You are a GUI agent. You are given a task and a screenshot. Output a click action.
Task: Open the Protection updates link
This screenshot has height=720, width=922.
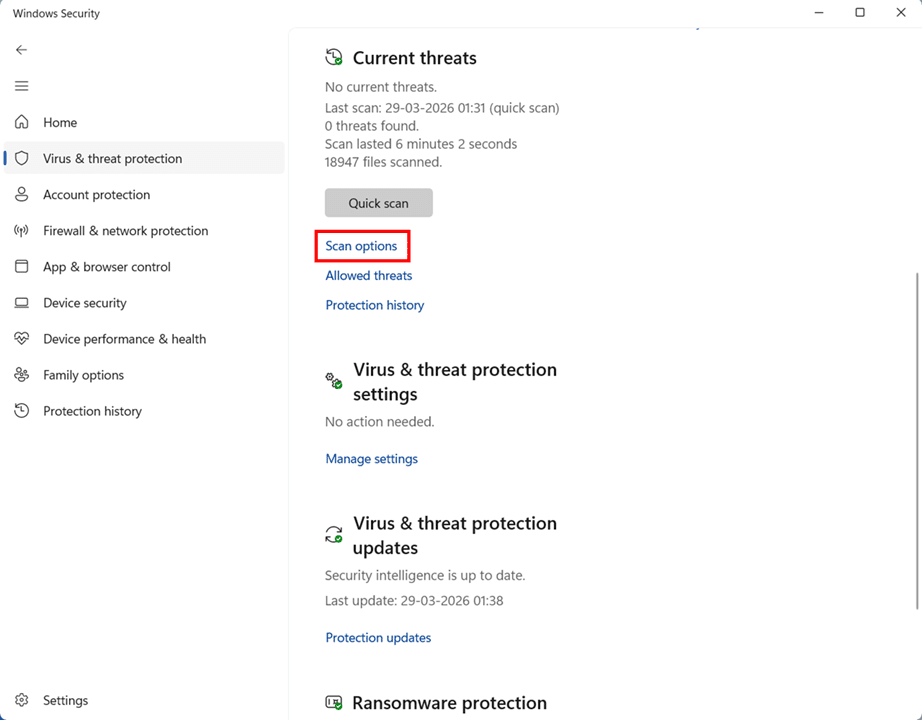[378, 638]
